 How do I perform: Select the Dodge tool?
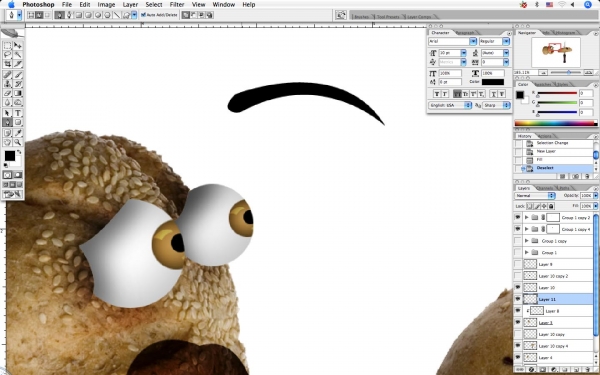pos(18,102)
